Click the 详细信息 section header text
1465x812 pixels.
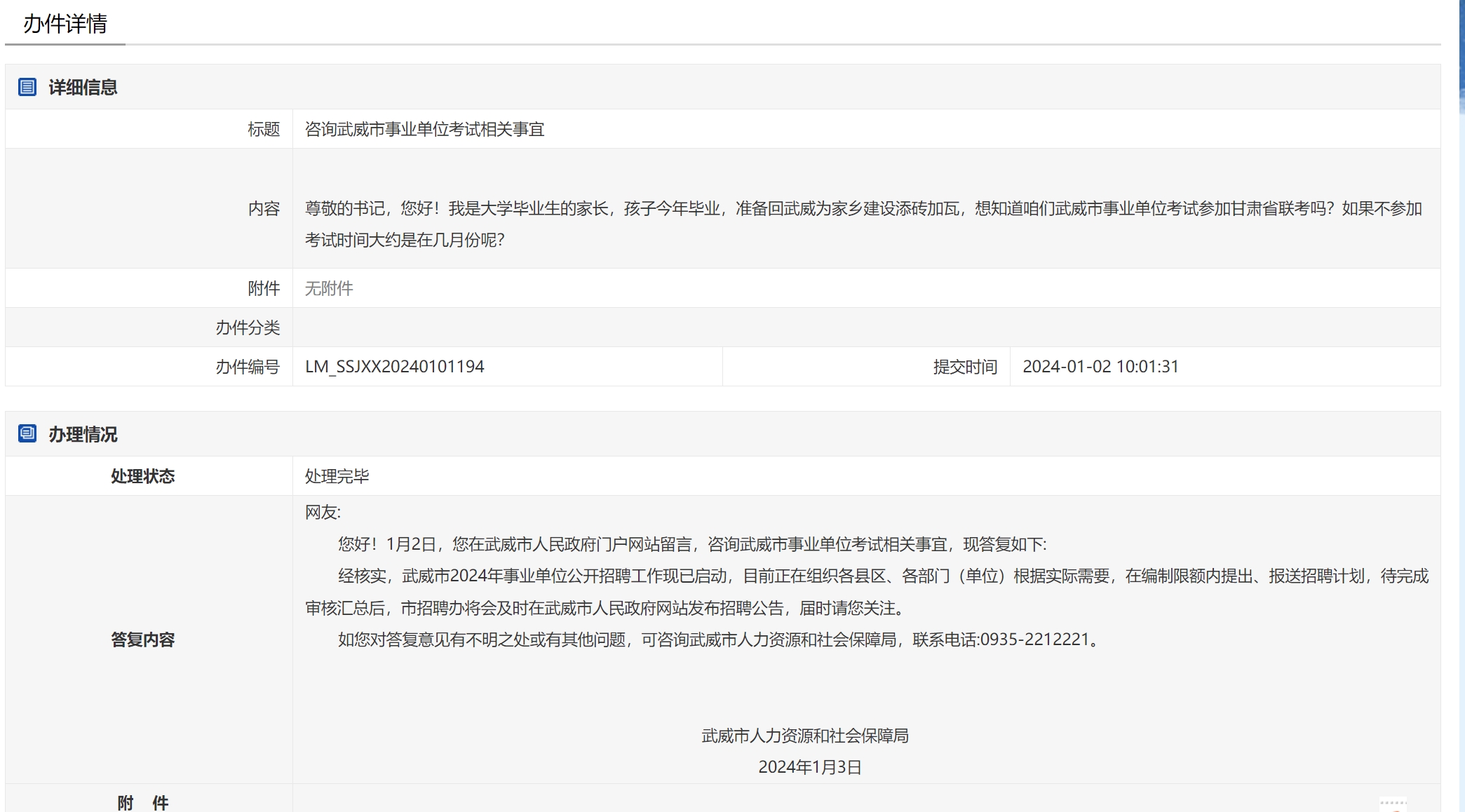coord(83,88)
